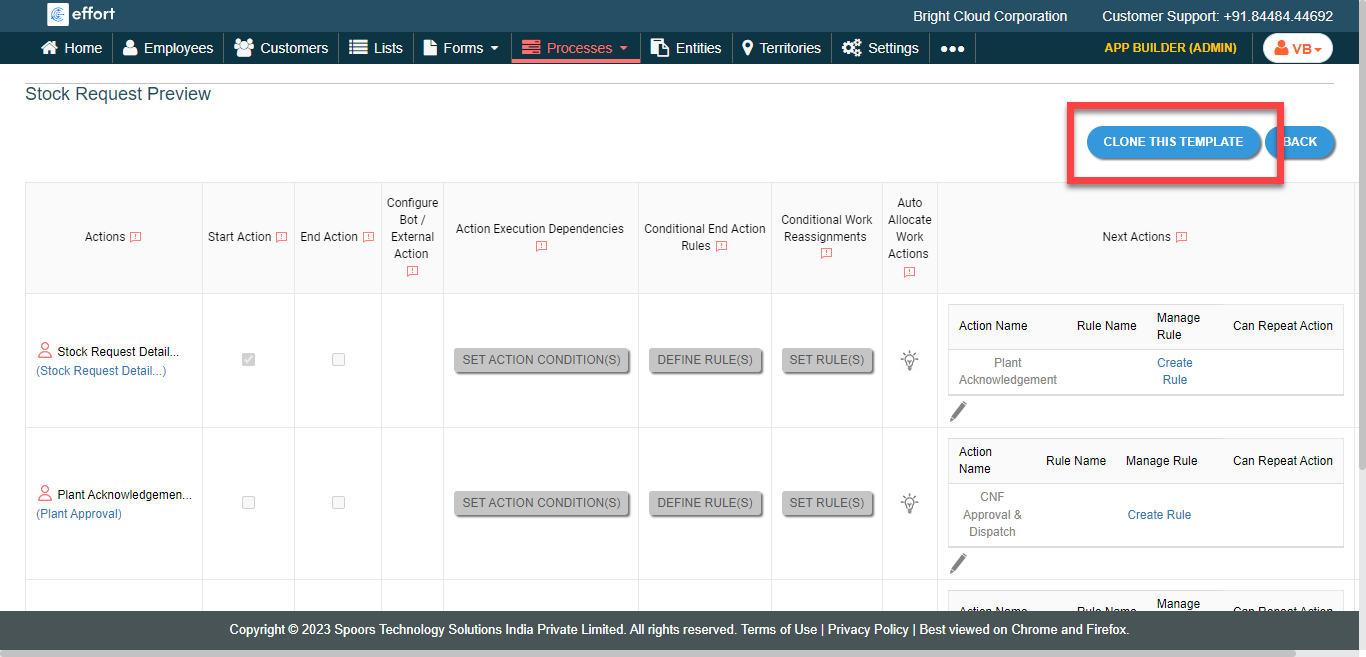Image resolution: width=1366 pixels, height=657 pixels.
Task: Open the VB user profile dropdown
Action: click(x=1297, y=48)
